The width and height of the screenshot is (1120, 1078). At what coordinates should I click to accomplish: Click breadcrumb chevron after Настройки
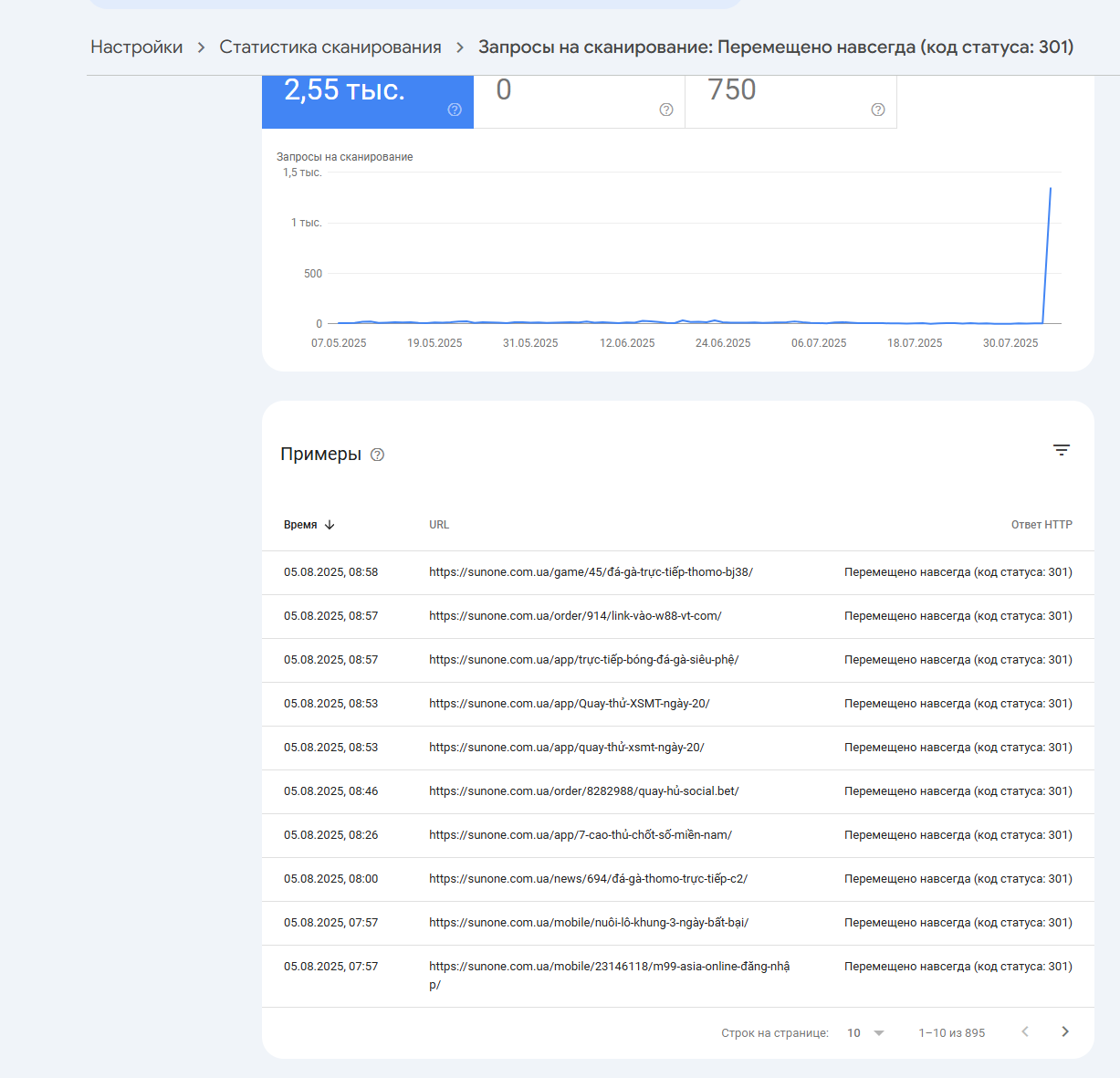click(x=201, y=47)
